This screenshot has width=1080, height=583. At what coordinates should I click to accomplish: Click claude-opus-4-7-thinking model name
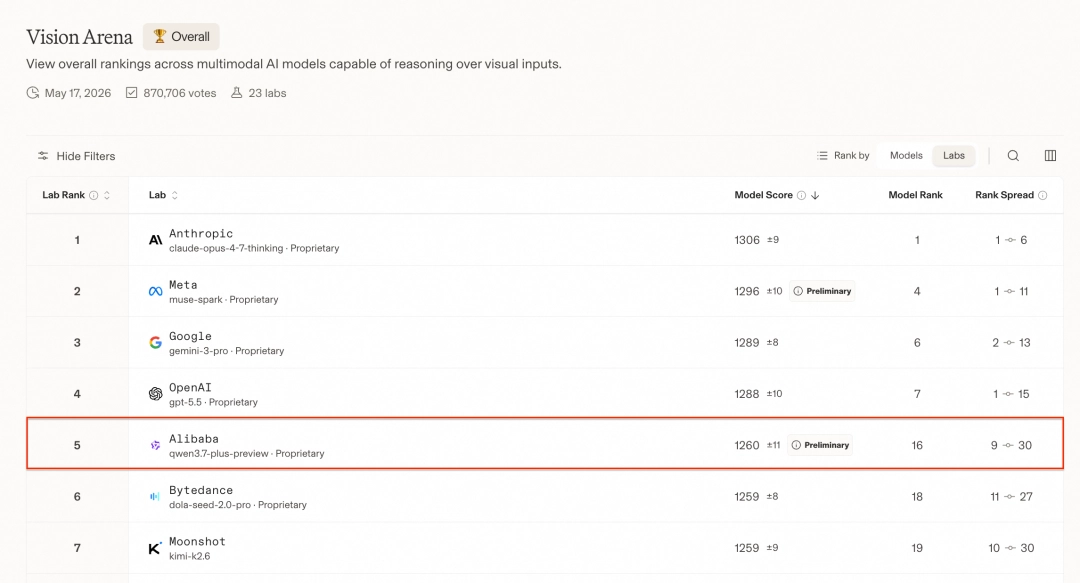(226, 248)
